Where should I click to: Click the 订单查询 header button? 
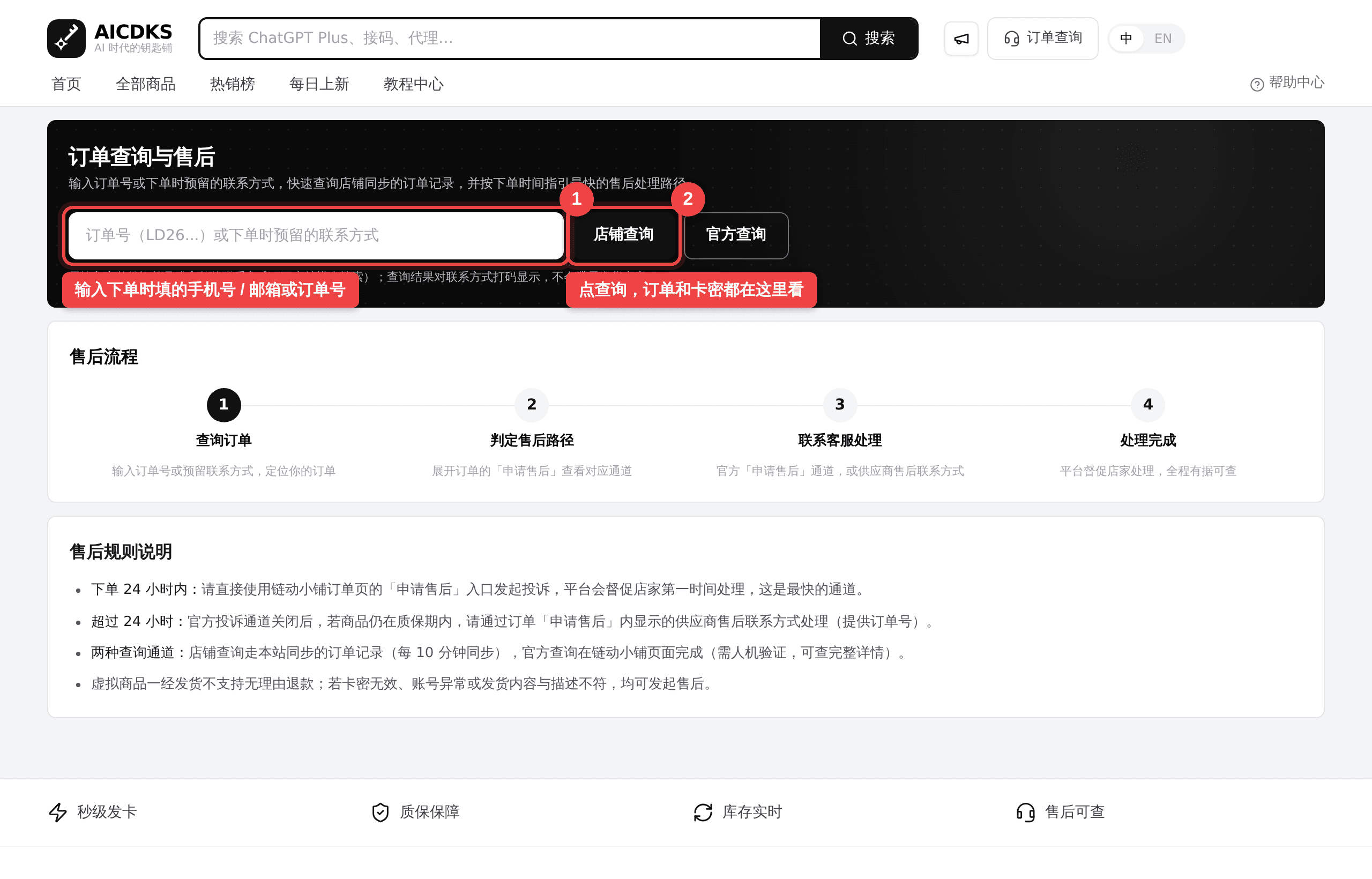[1043, 39]
